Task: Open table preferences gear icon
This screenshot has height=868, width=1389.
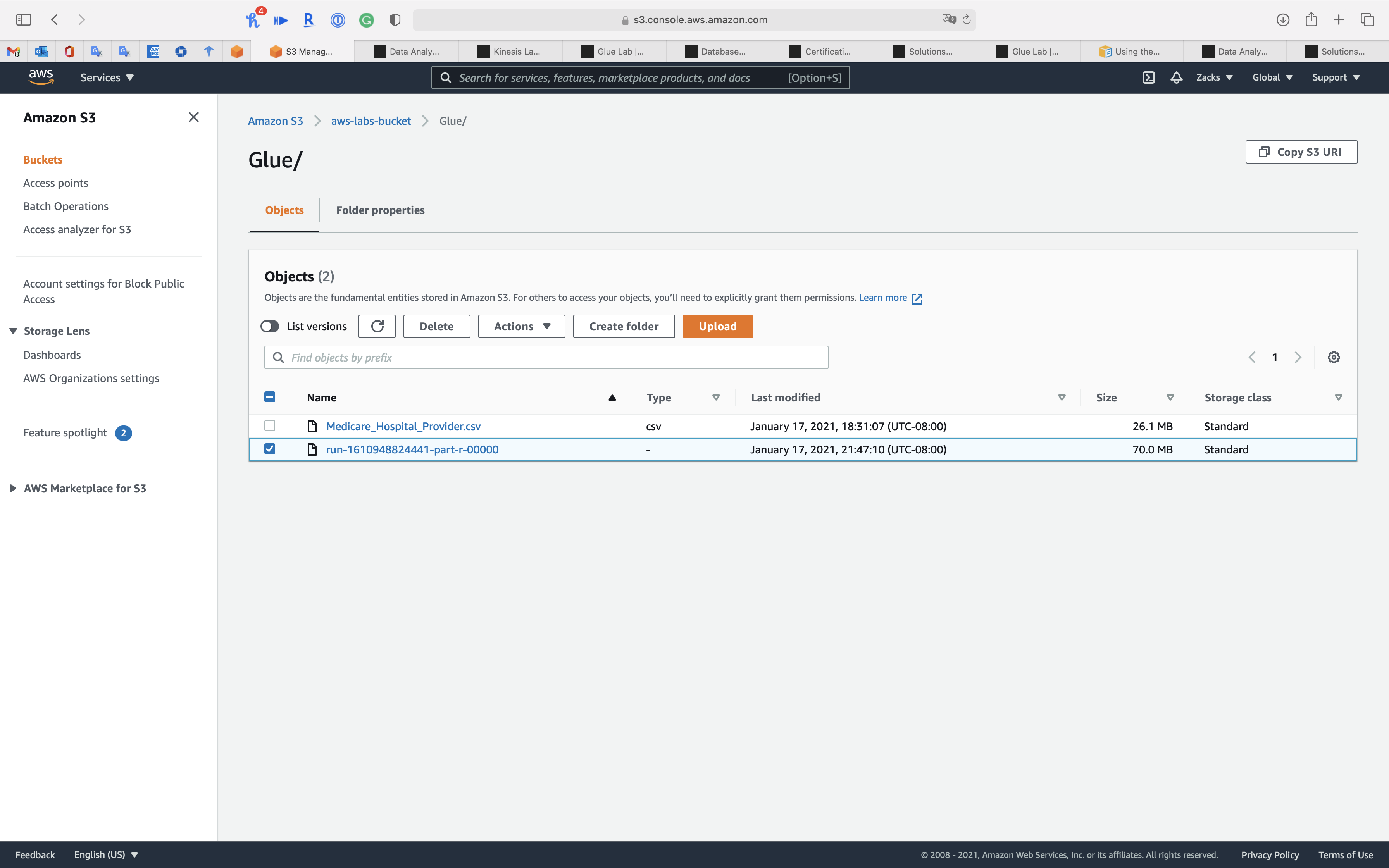Action: click(1333, 357)
